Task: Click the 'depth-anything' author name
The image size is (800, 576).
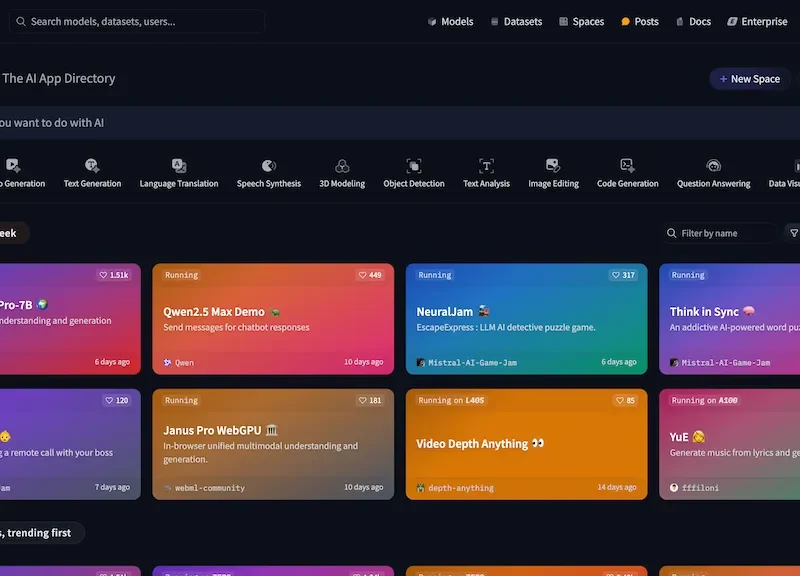Action: tap(461, 488)
